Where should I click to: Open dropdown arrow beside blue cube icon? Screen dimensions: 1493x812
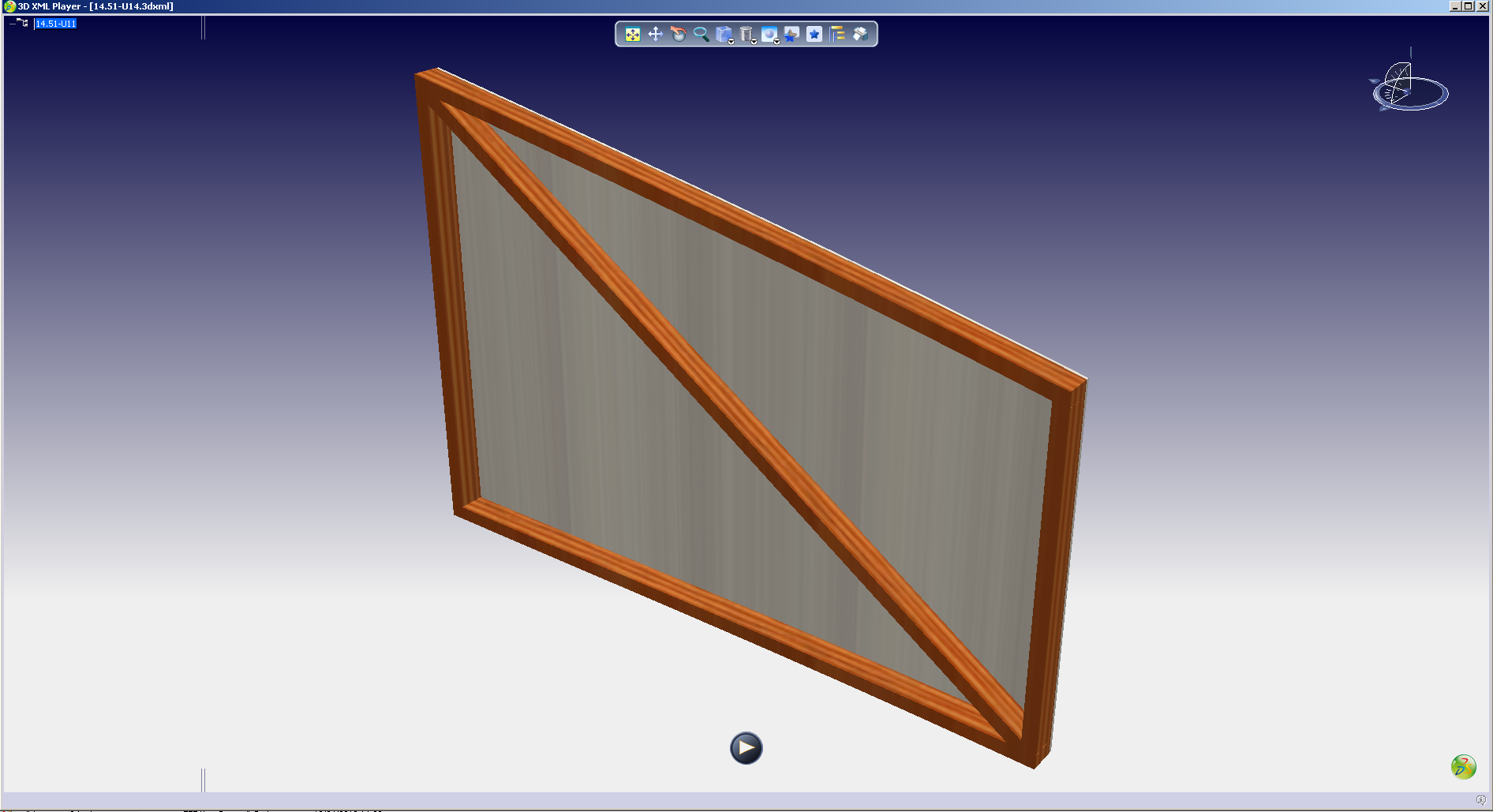tap(732, 42)
